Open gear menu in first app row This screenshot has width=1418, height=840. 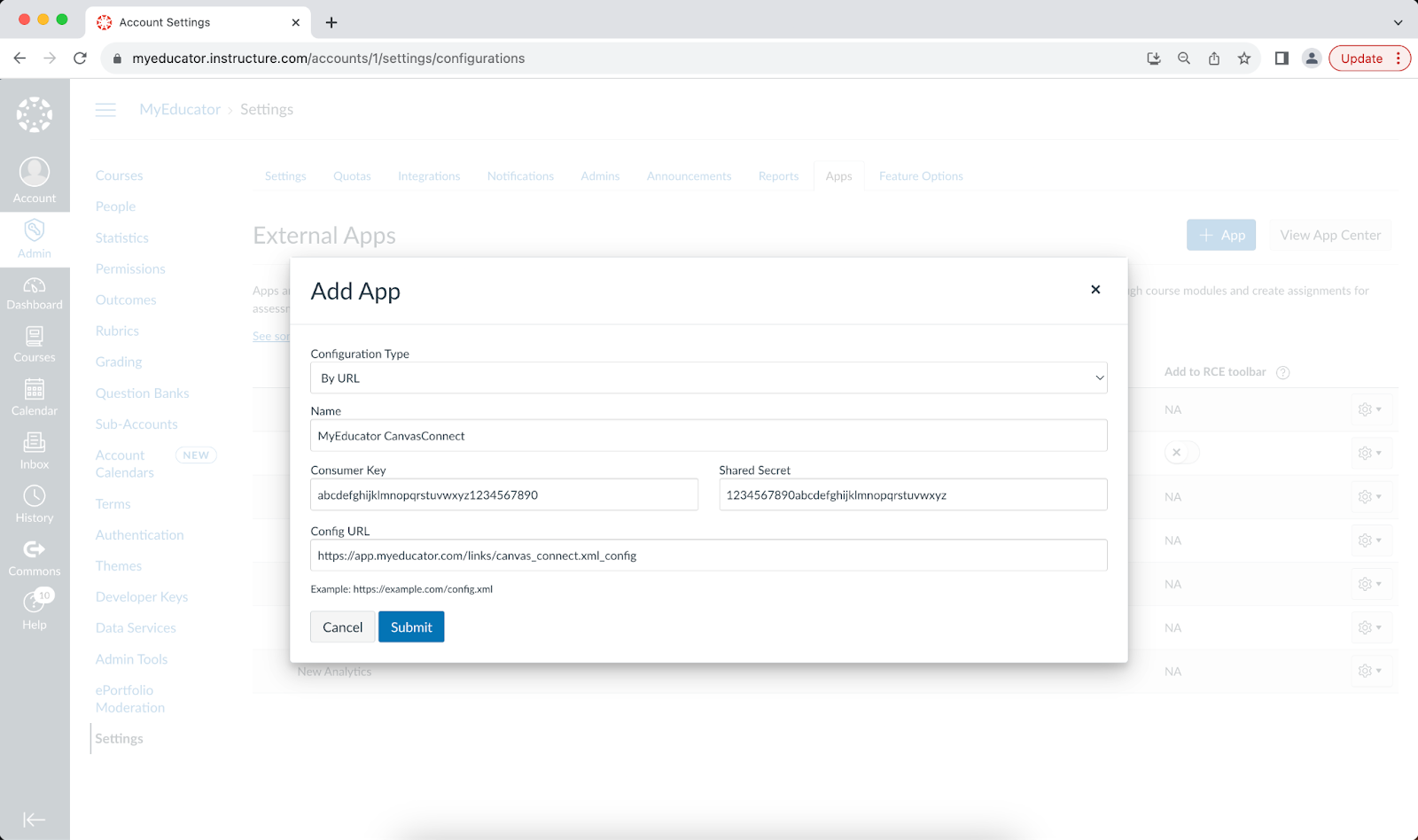1370,409
